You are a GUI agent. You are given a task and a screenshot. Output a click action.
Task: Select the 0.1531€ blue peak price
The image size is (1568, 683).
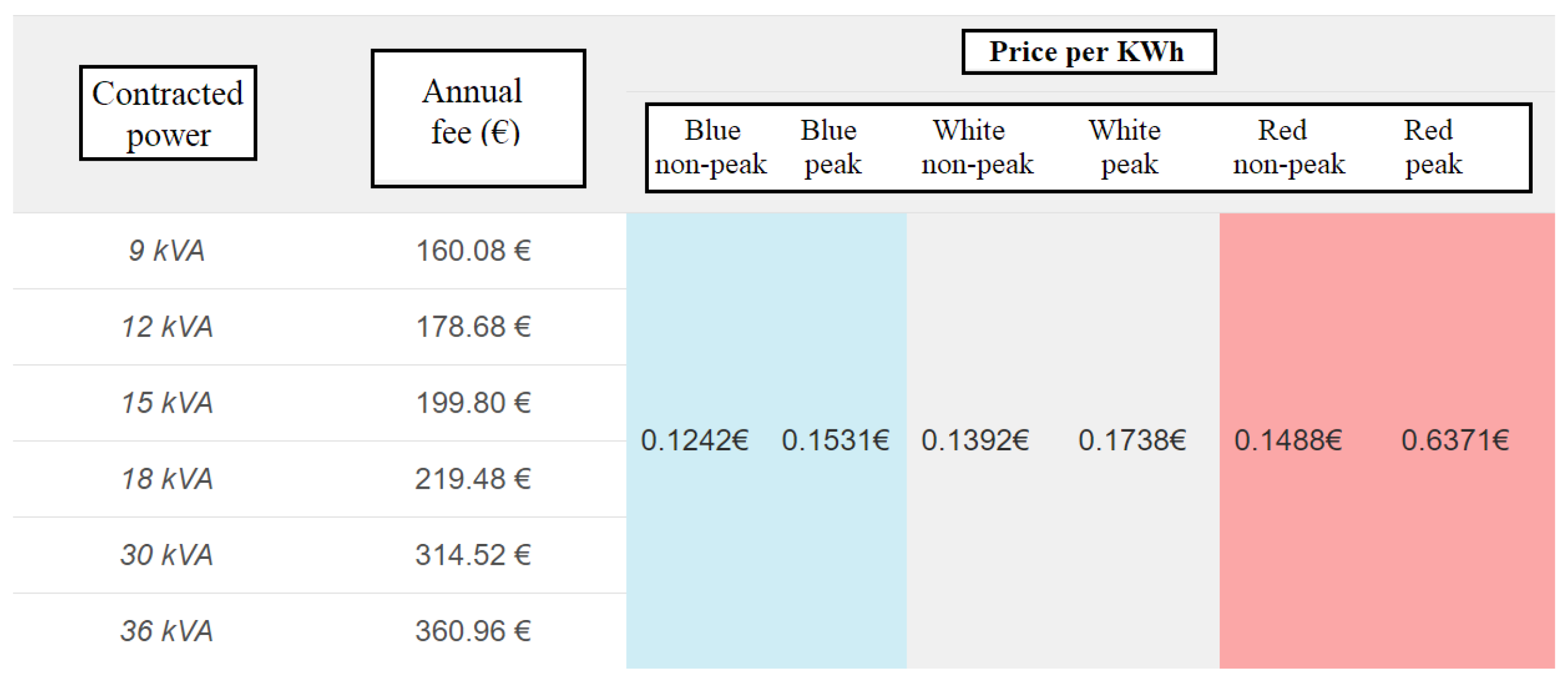pyautogui.click(x=835, y=441)
